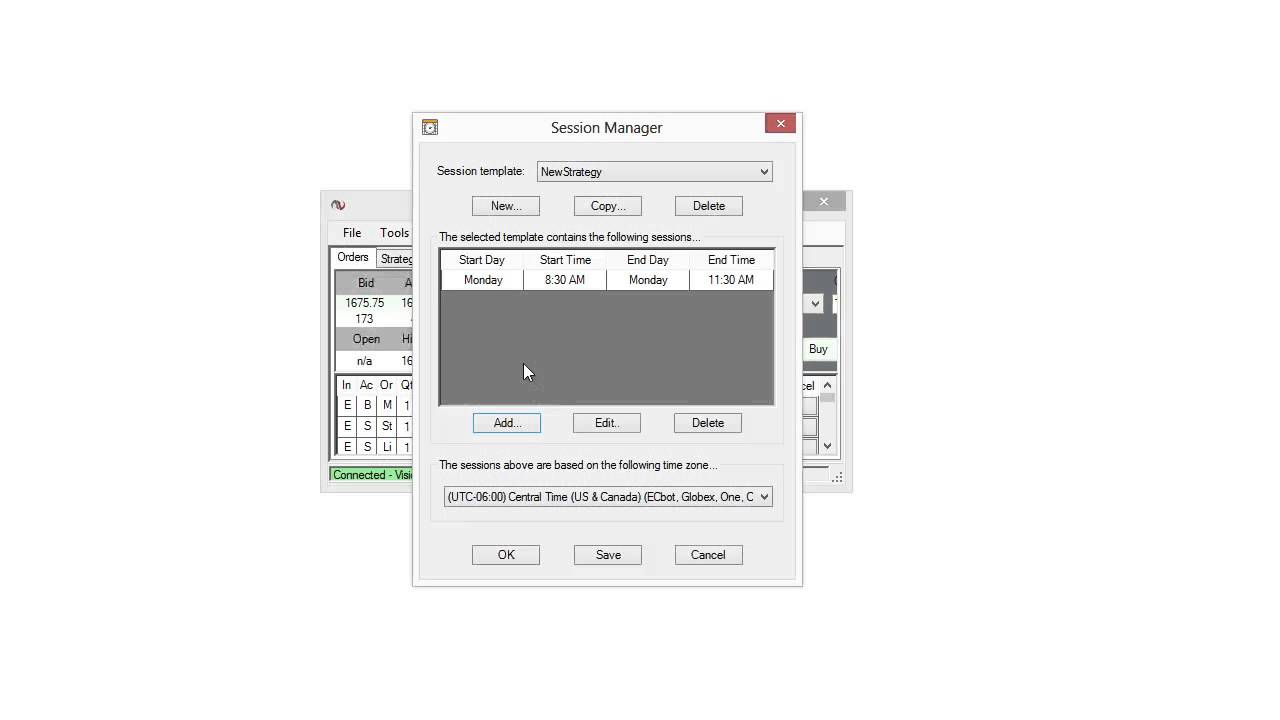Click the New session template button
This screenshot has width=1280, height=720.
coord(506,205)
